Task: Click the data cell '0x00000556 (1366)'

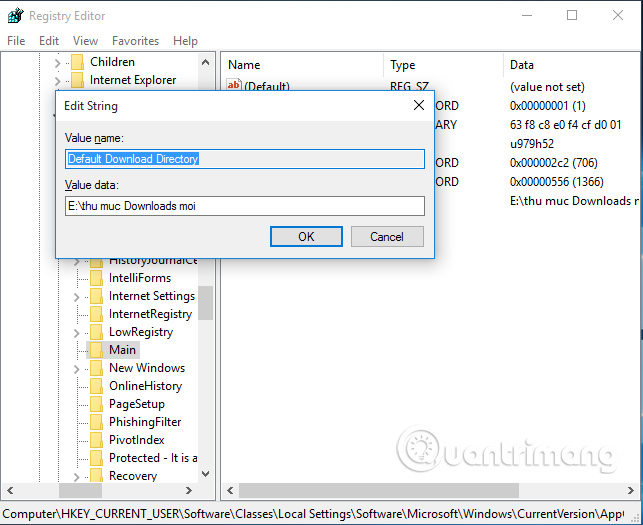Action: click(557, 182)
